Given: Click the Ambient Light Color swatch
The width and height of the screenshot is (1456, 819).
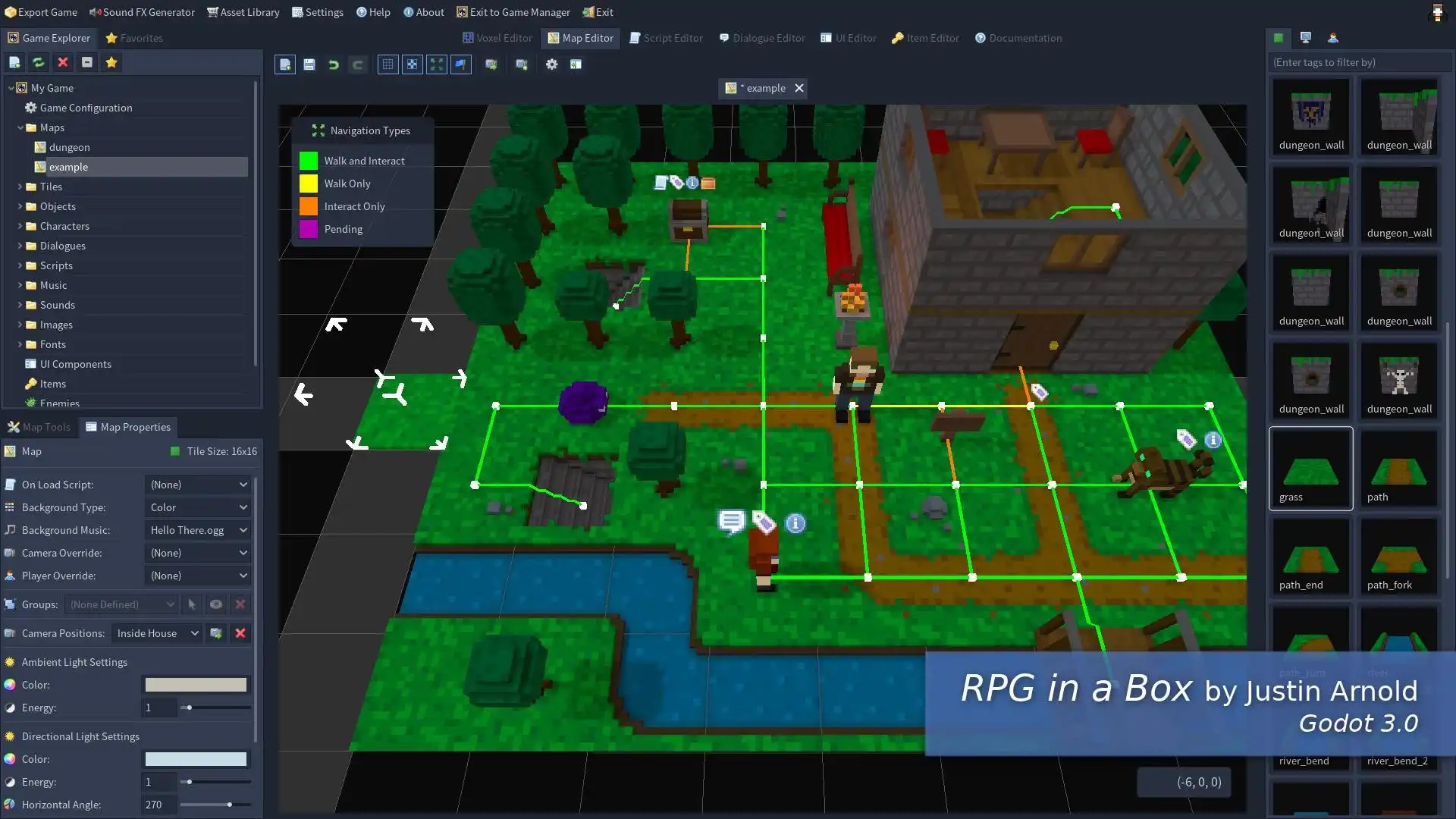Looking at the screenshot, I should coord(195,684).
